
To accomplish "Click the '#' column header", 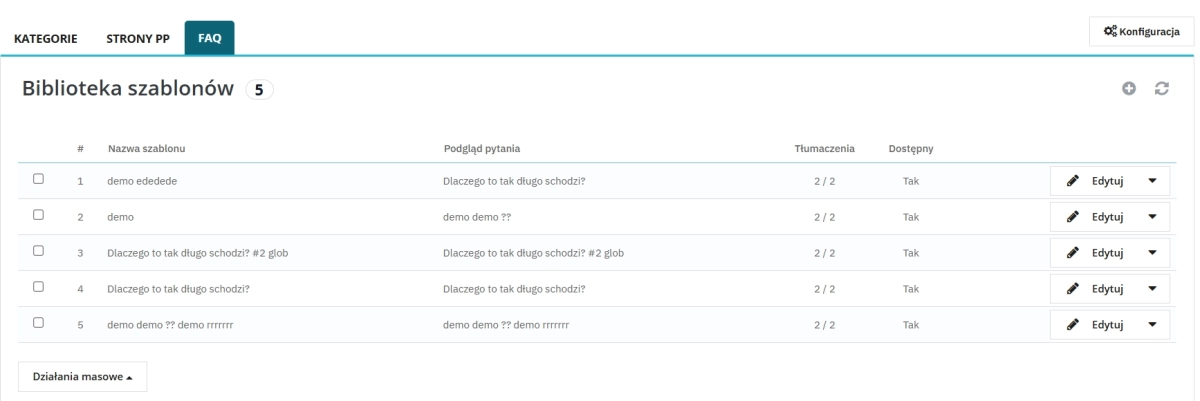I will [x=80, y=149].
